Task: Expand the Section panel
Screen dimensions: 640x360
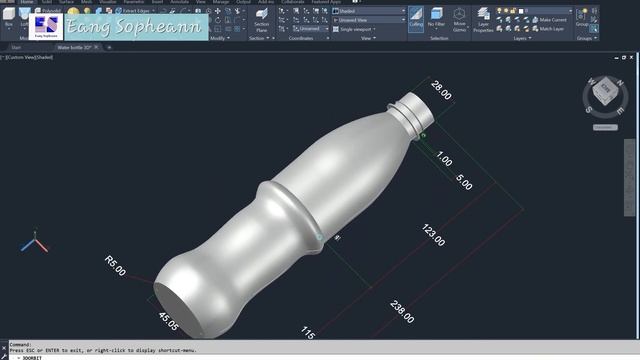Action: point(260,38)
